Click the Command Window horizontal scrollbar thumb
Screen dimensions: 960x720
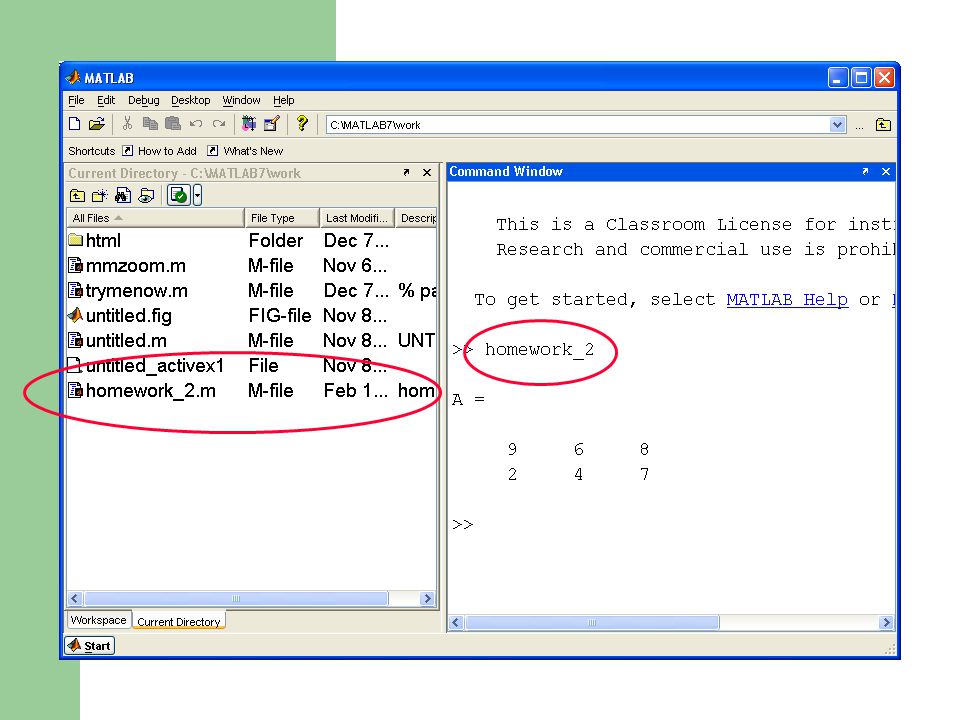(592, 623)
